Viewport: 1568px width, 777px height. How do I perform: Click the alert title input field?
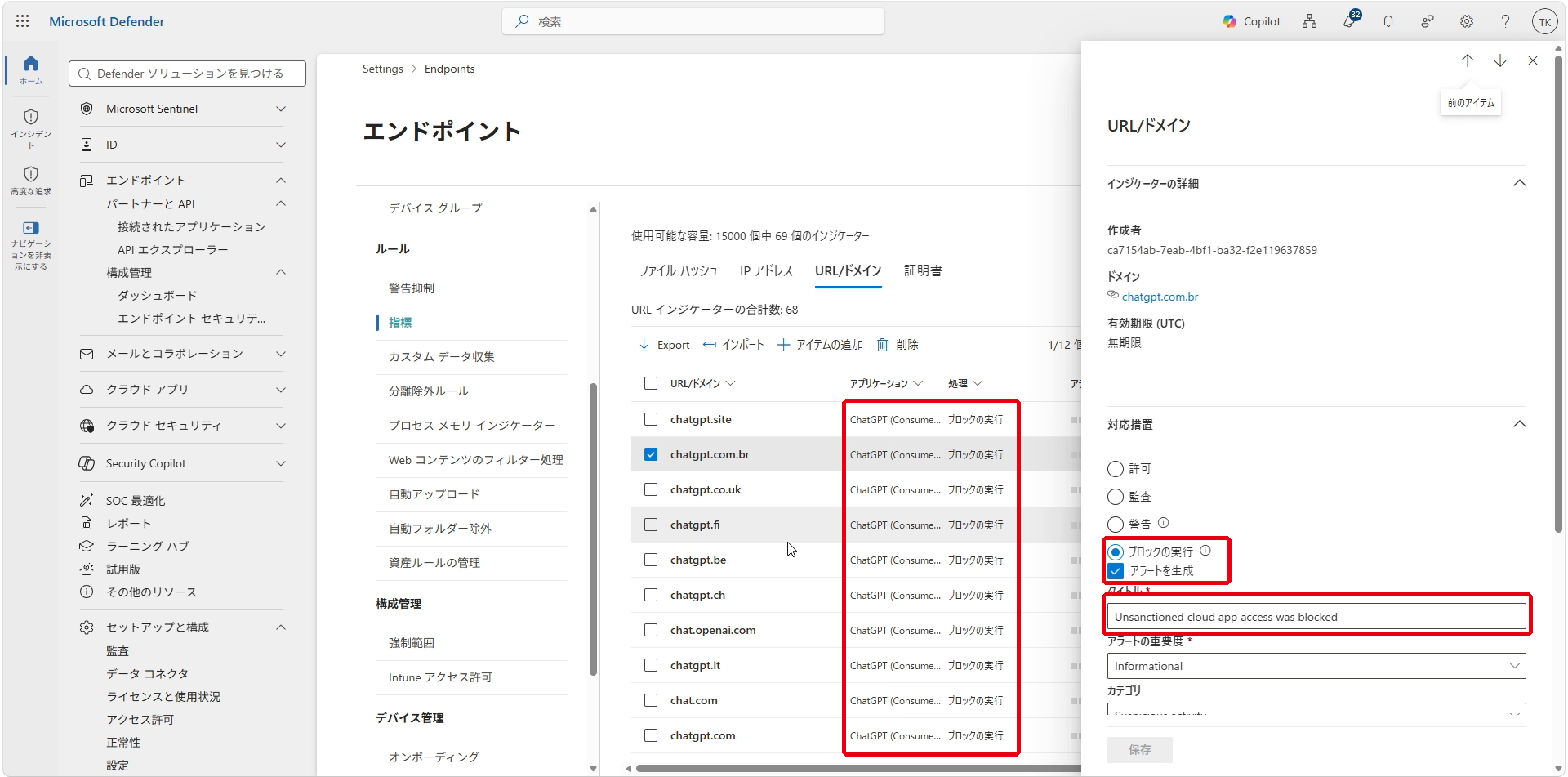coord(1316,617)
